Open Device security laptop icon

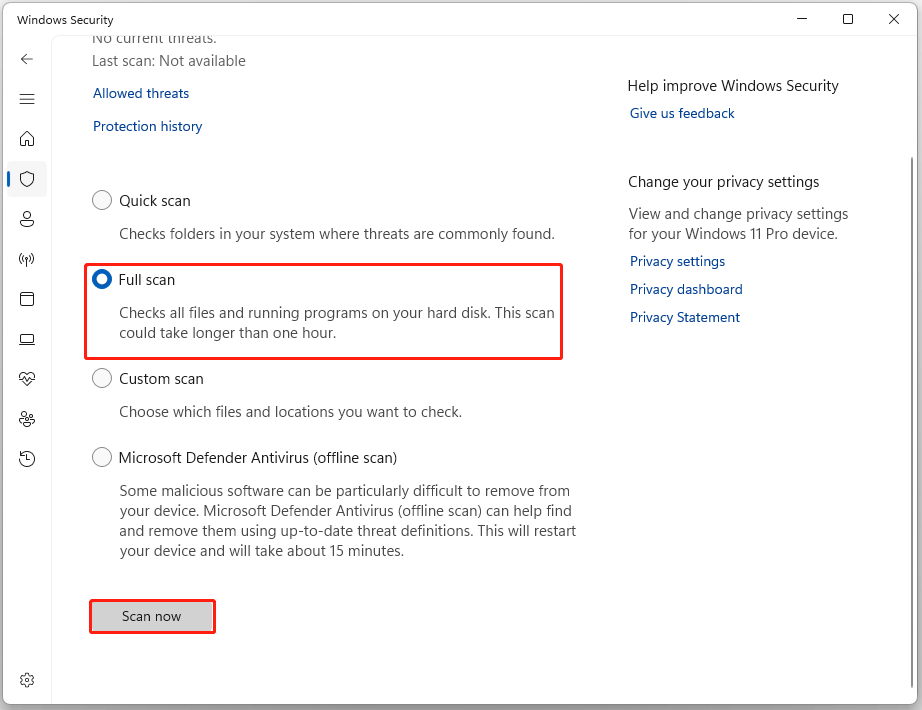26,339
